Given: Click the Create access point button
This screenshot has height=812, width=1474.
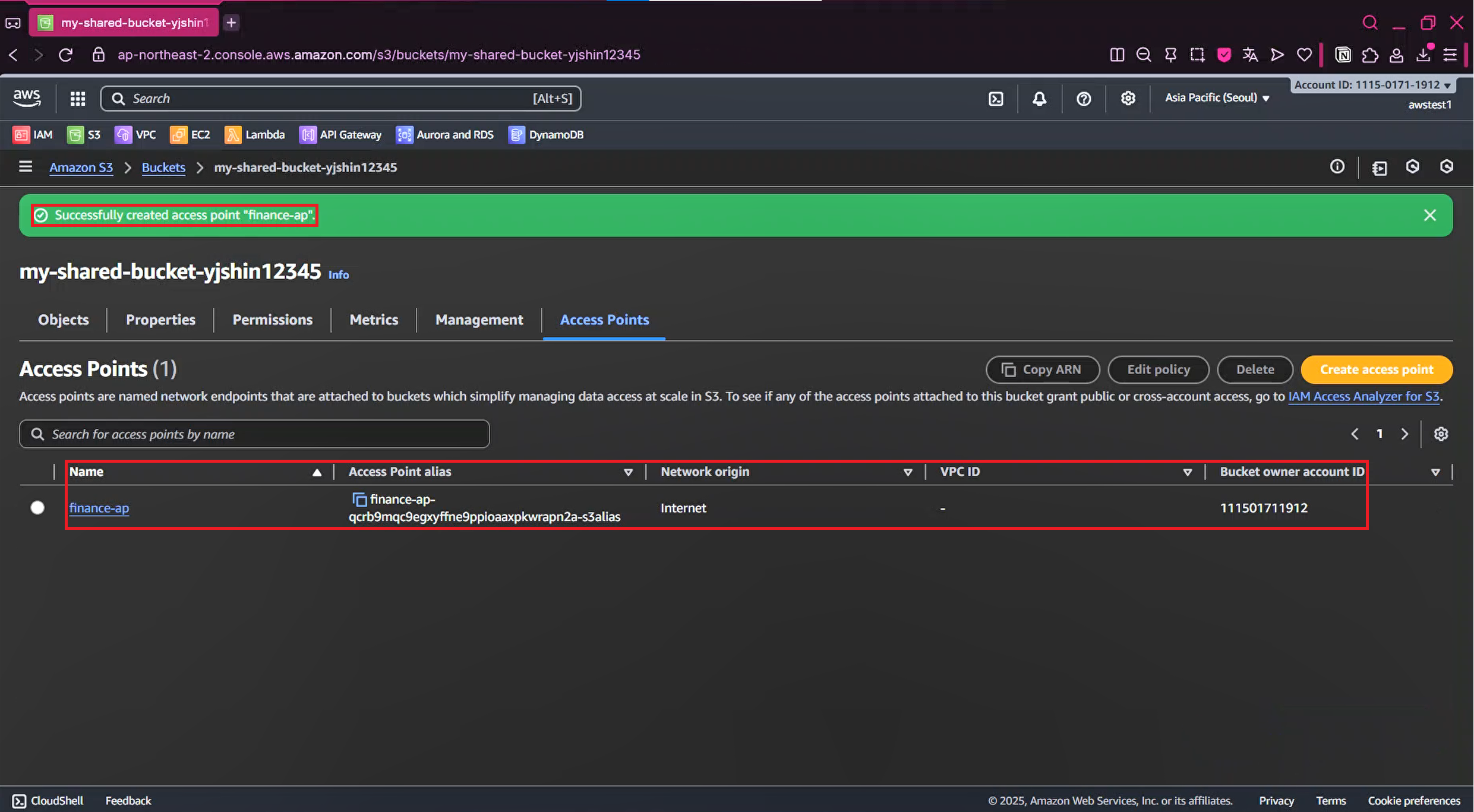Looking at the screenshot, I should (1376, 369).
